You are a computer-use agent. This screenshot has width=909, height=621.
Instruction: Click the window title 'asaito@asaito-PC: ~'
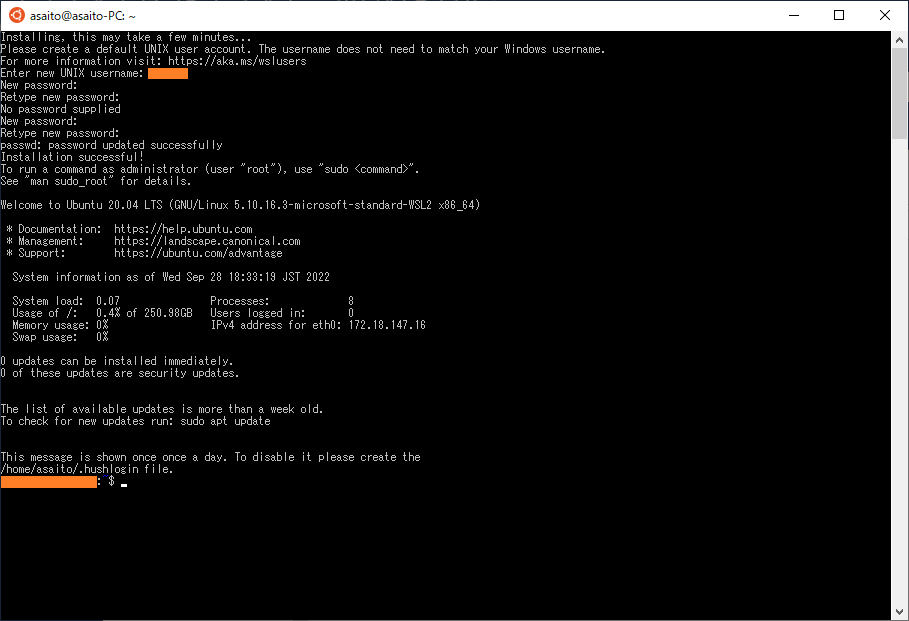83,16
